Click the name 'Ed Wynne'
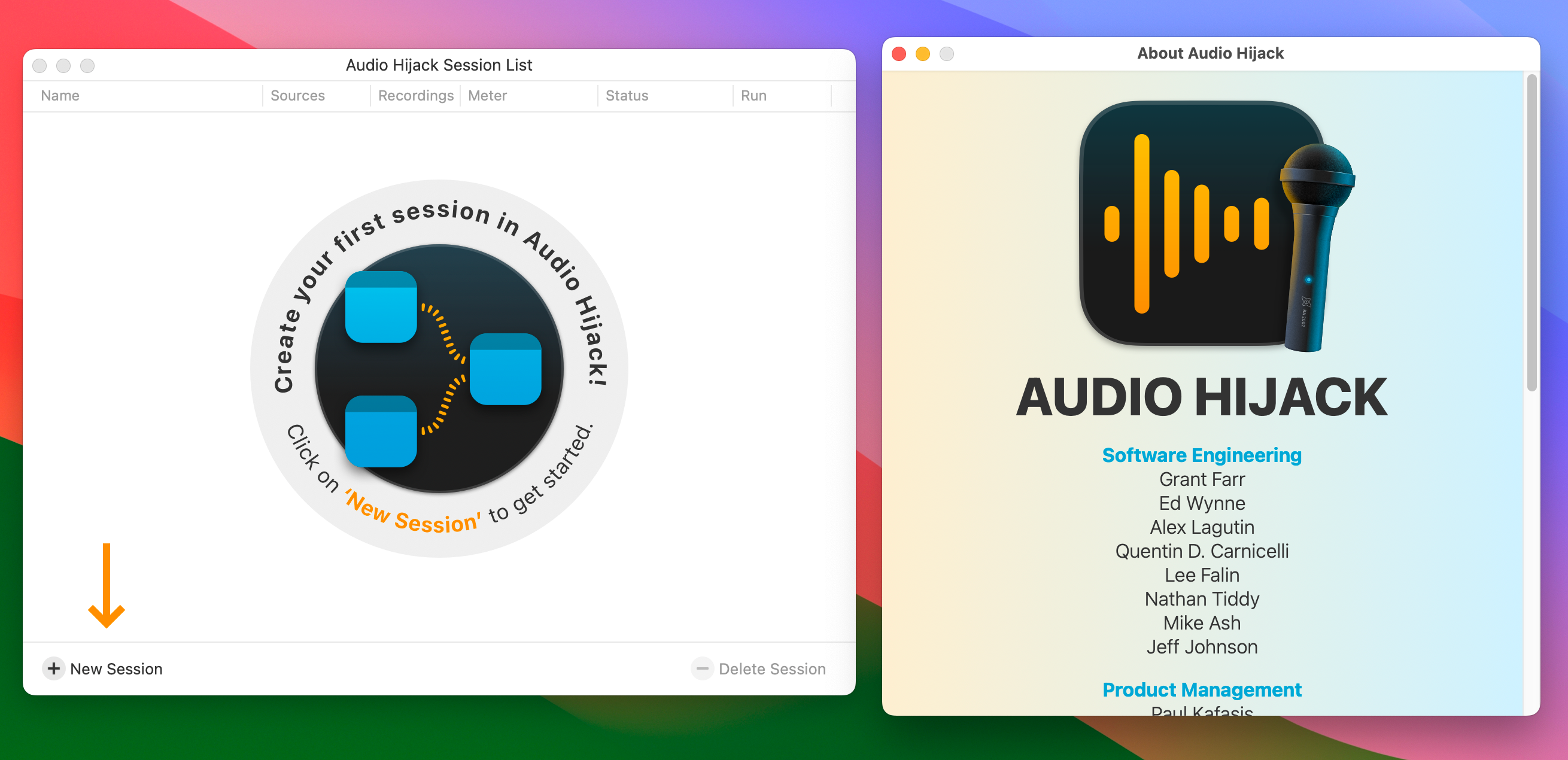This screenshot has height=760, width=1568. tap(1202, 503)
